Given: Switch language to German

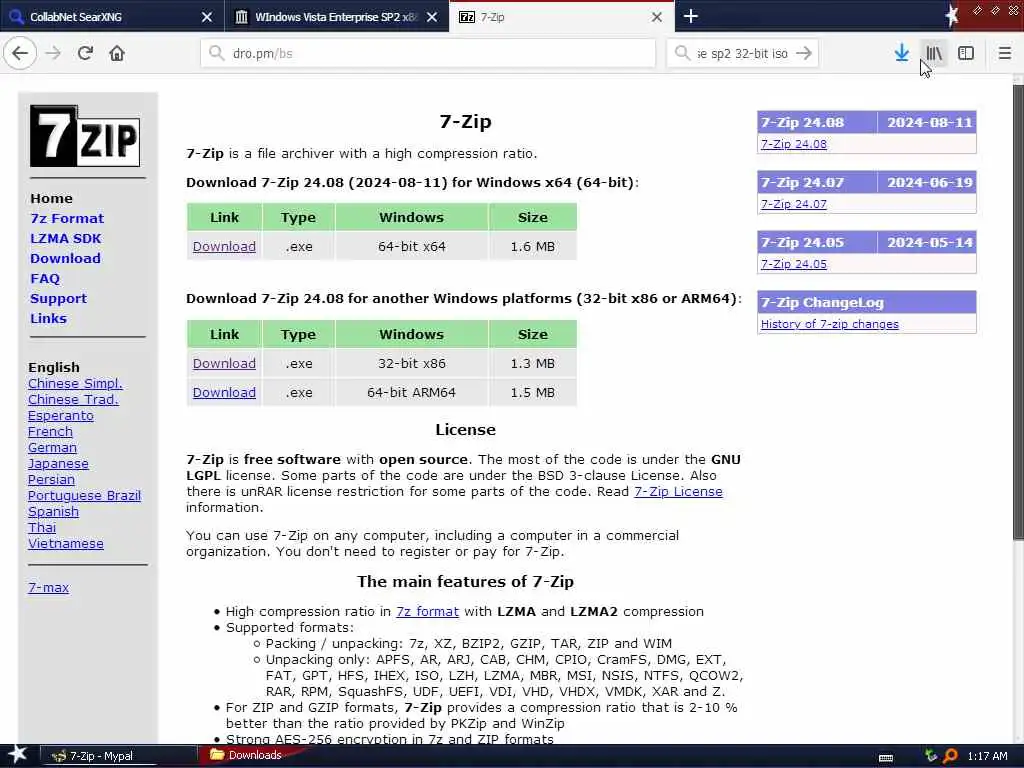Looking at the screenshot, I should point(52,447).
